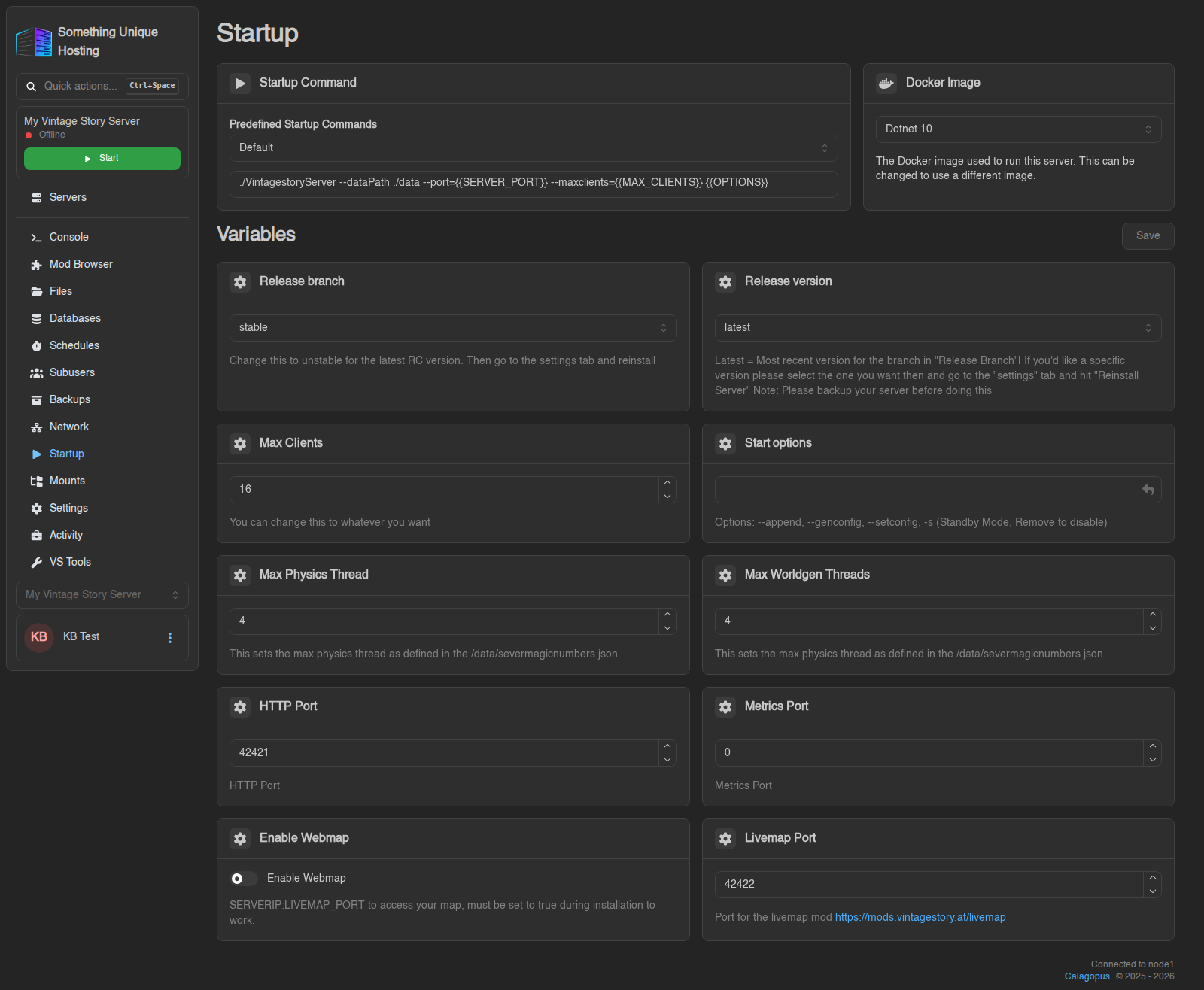
Task: Open the Calagopus footer link
Action: click(1087, 976)
